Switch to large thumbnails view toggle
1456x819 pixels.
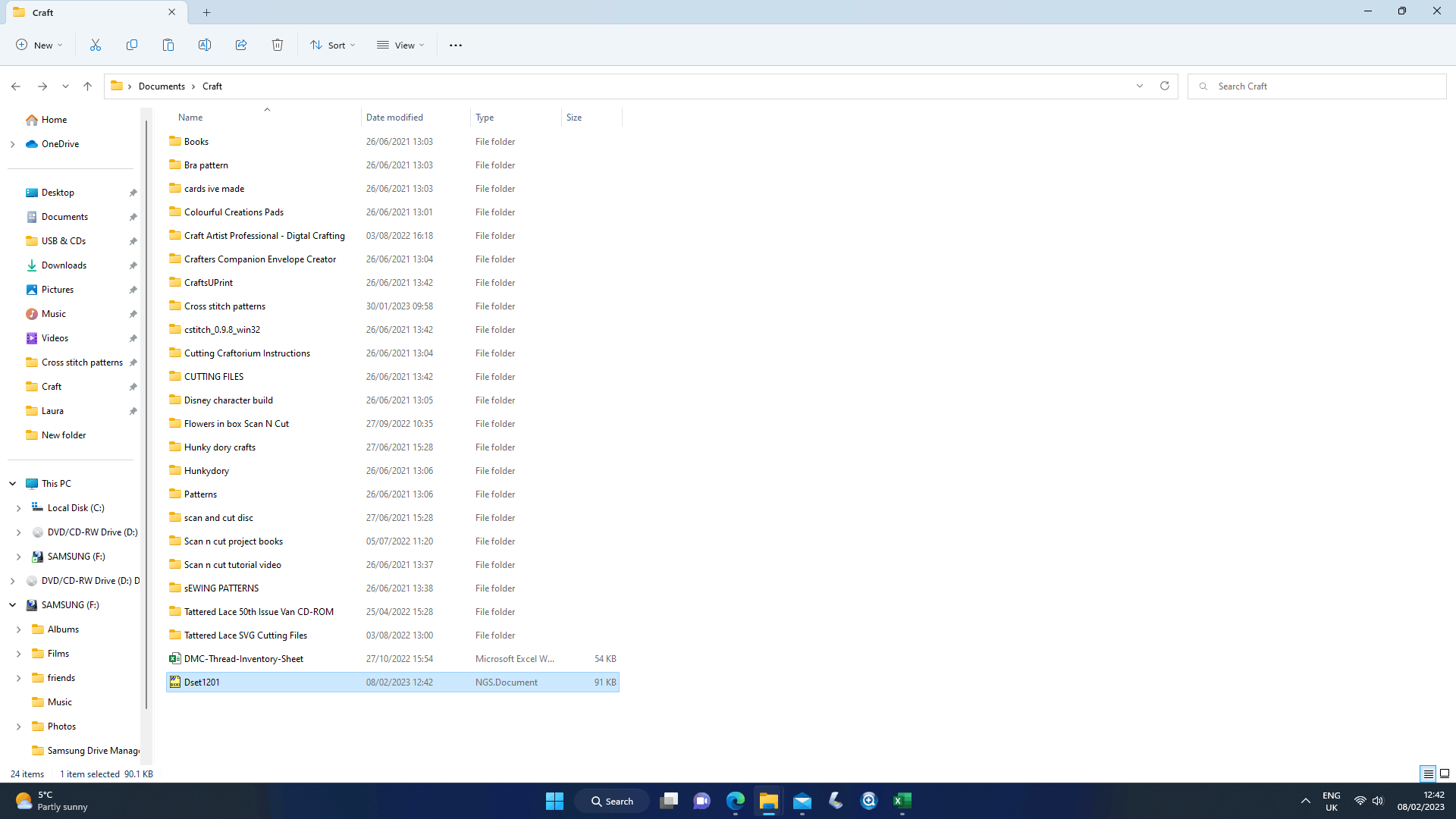(1445, 773)
